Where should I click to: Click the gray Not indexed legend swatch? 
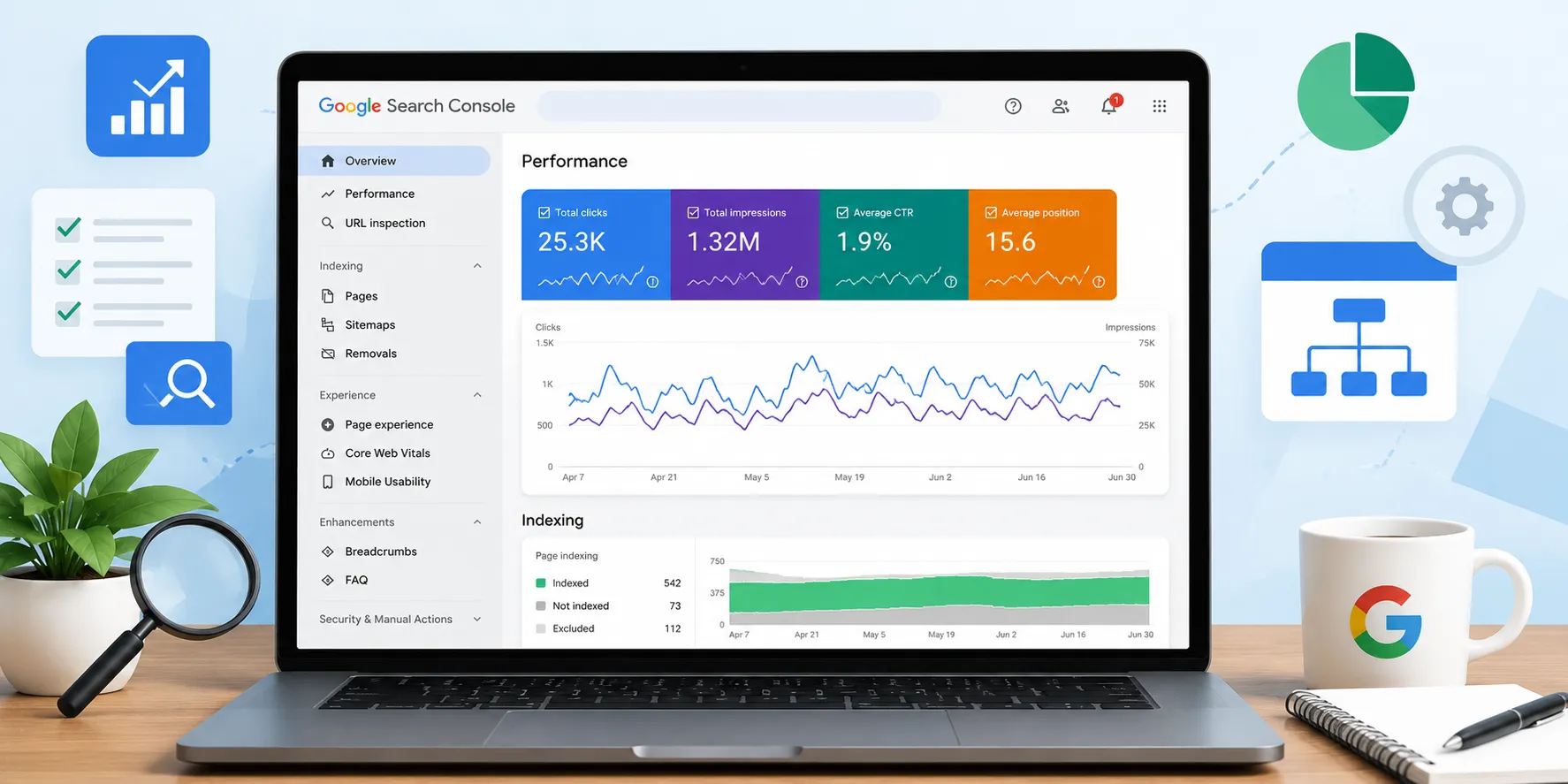tap(541, 606)
